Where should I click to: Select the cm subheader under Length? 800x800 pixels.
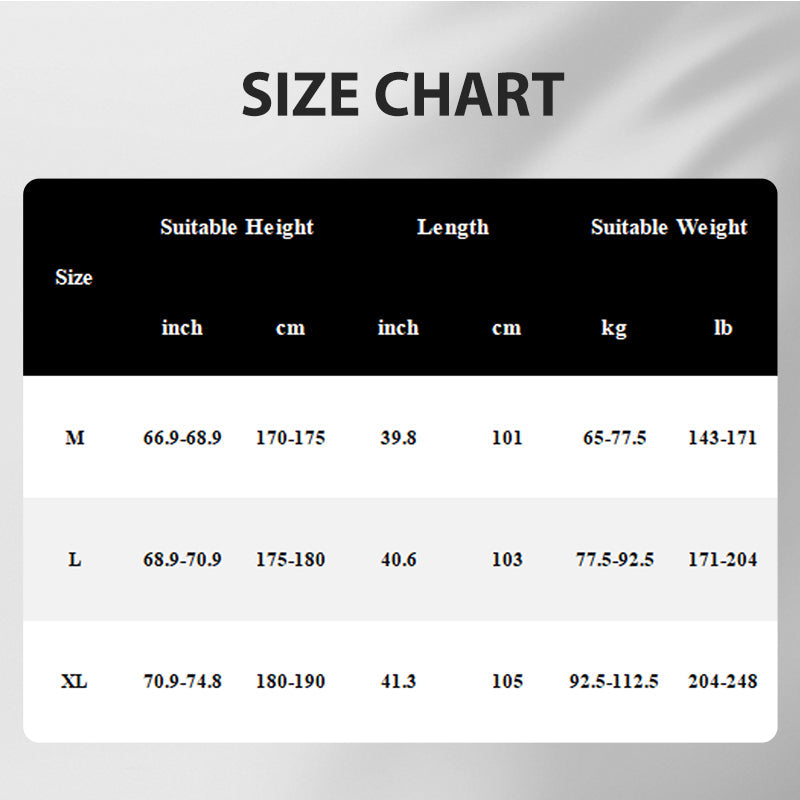[507, 328]
